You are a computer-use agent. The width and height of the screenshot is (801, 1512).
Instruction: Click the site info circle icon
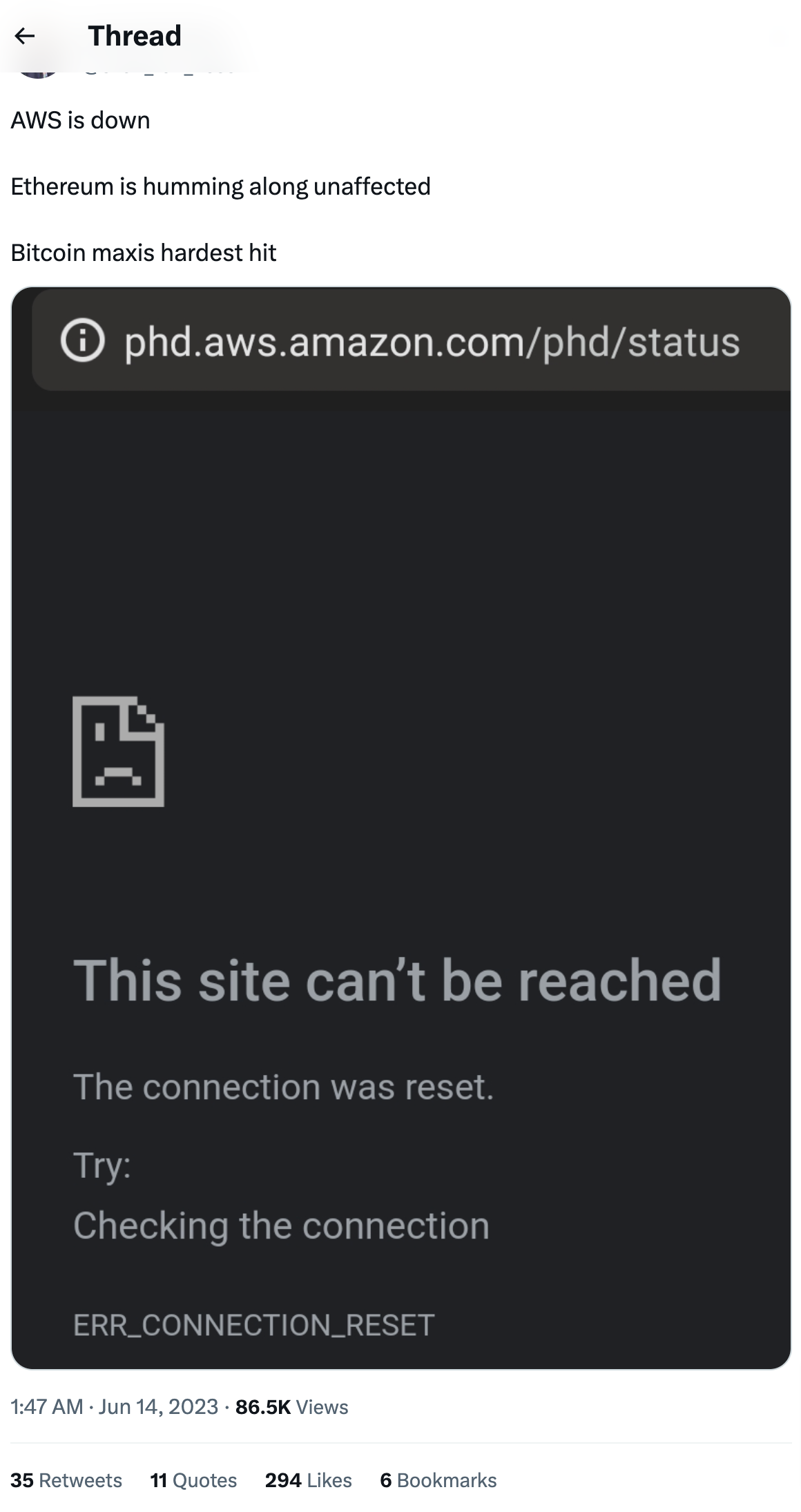pyautogui.click(x=83, y=341)
